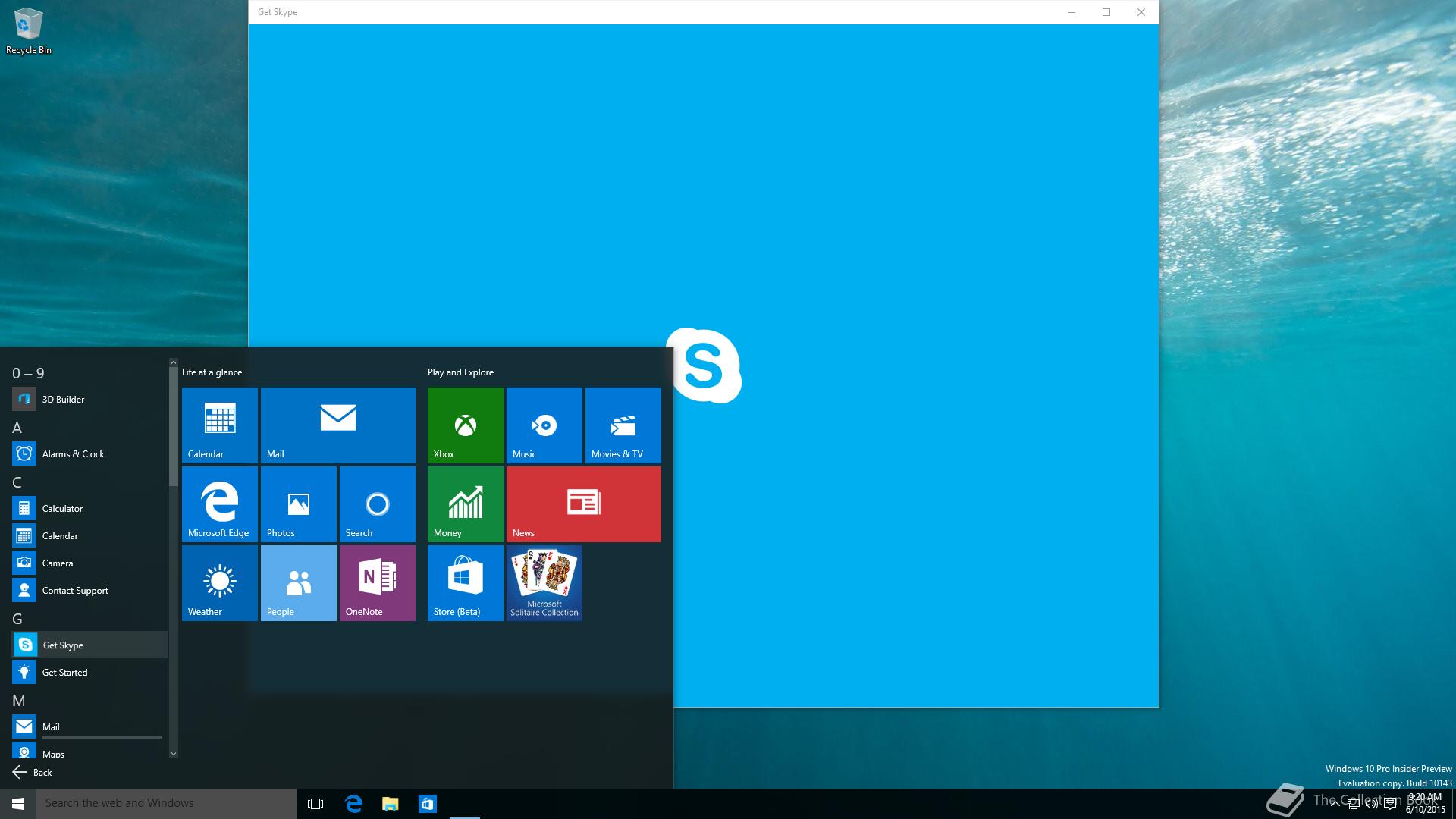
Task: Click the 'M' letter group header
Action: [19, 701]
